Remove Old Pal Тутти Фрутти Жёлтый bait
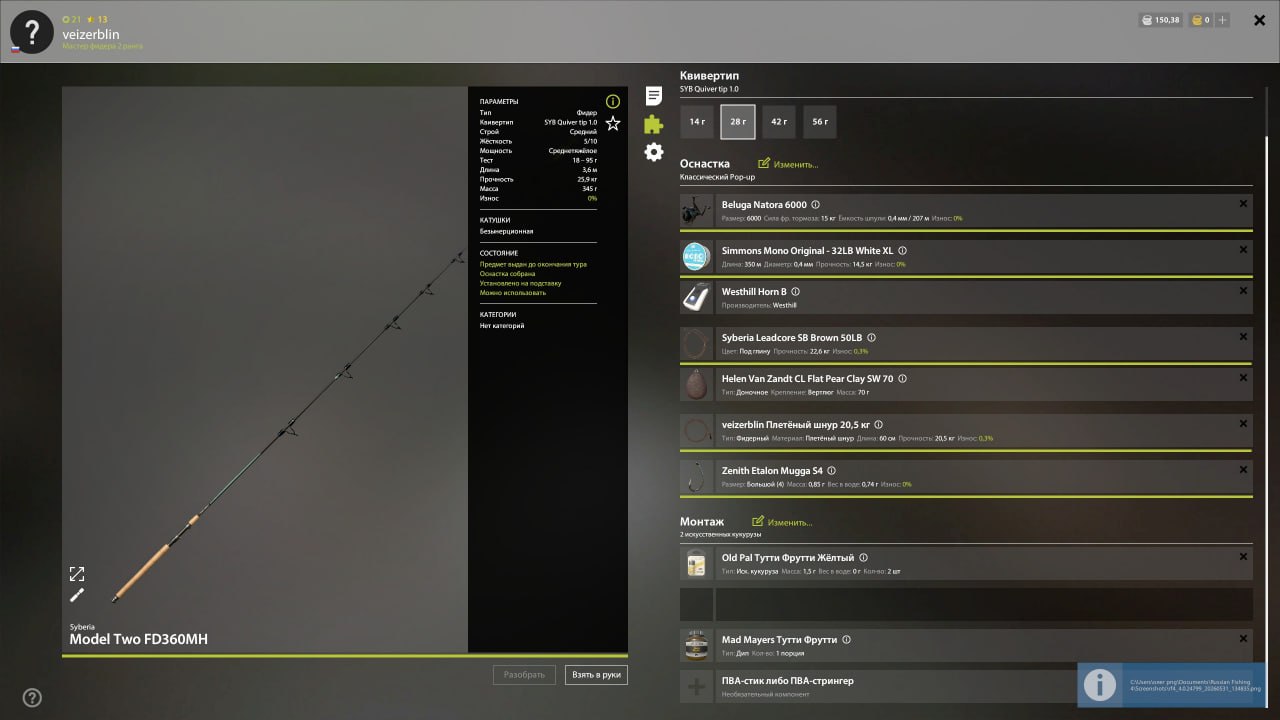The height and width of the screenshot is (720, 1280). pos(1243,557)
